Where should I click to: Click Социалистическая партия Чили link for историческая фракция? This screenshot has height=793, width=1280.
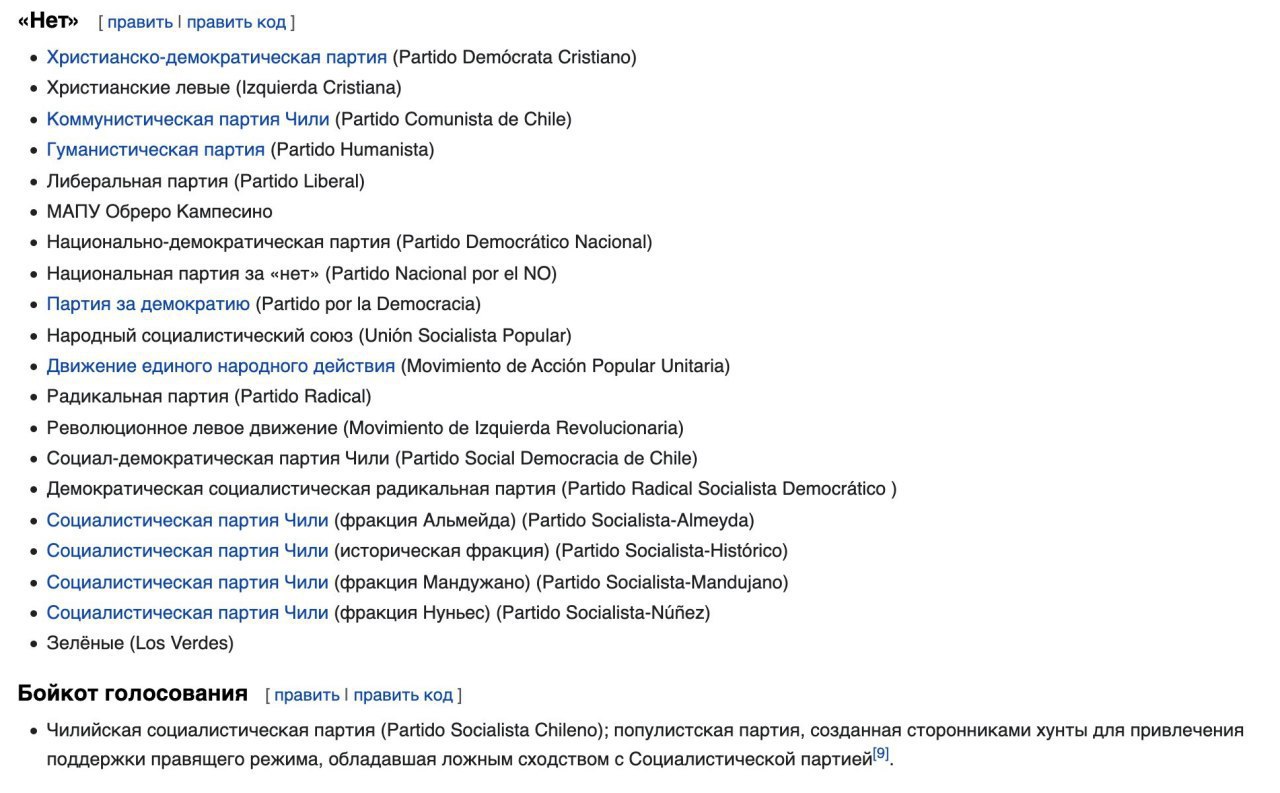coord(187,551)
